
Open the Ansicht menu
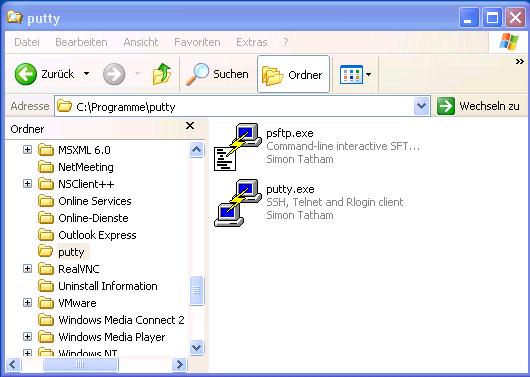click(x=141, y=42)
